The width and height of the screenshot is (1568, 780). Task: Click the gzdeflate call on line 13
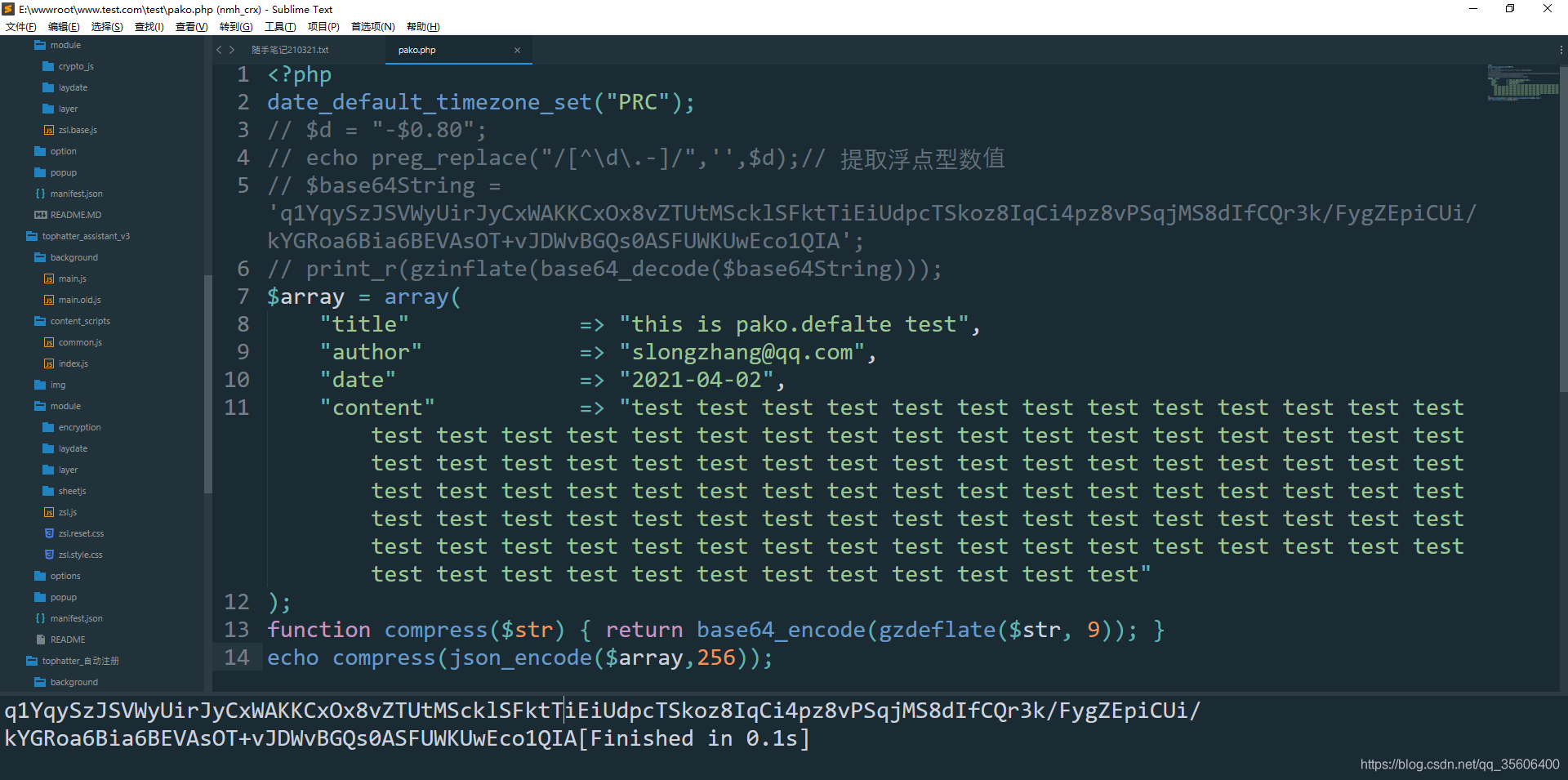(x=937, y=630)
